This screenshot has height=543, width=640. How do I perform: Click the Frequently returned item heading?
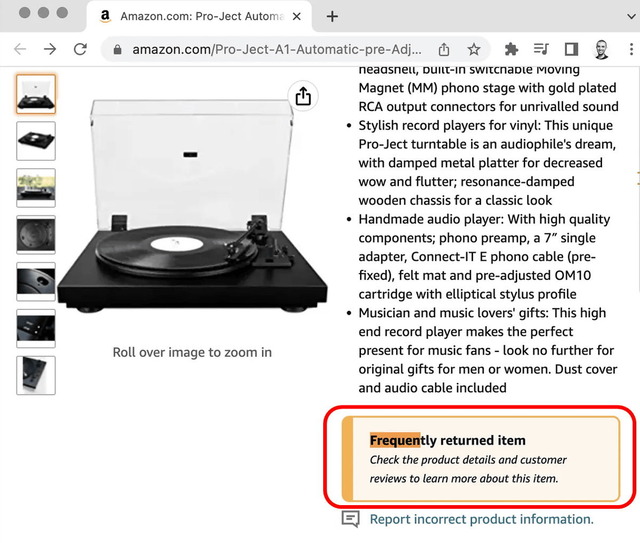[x=447, y=440]
